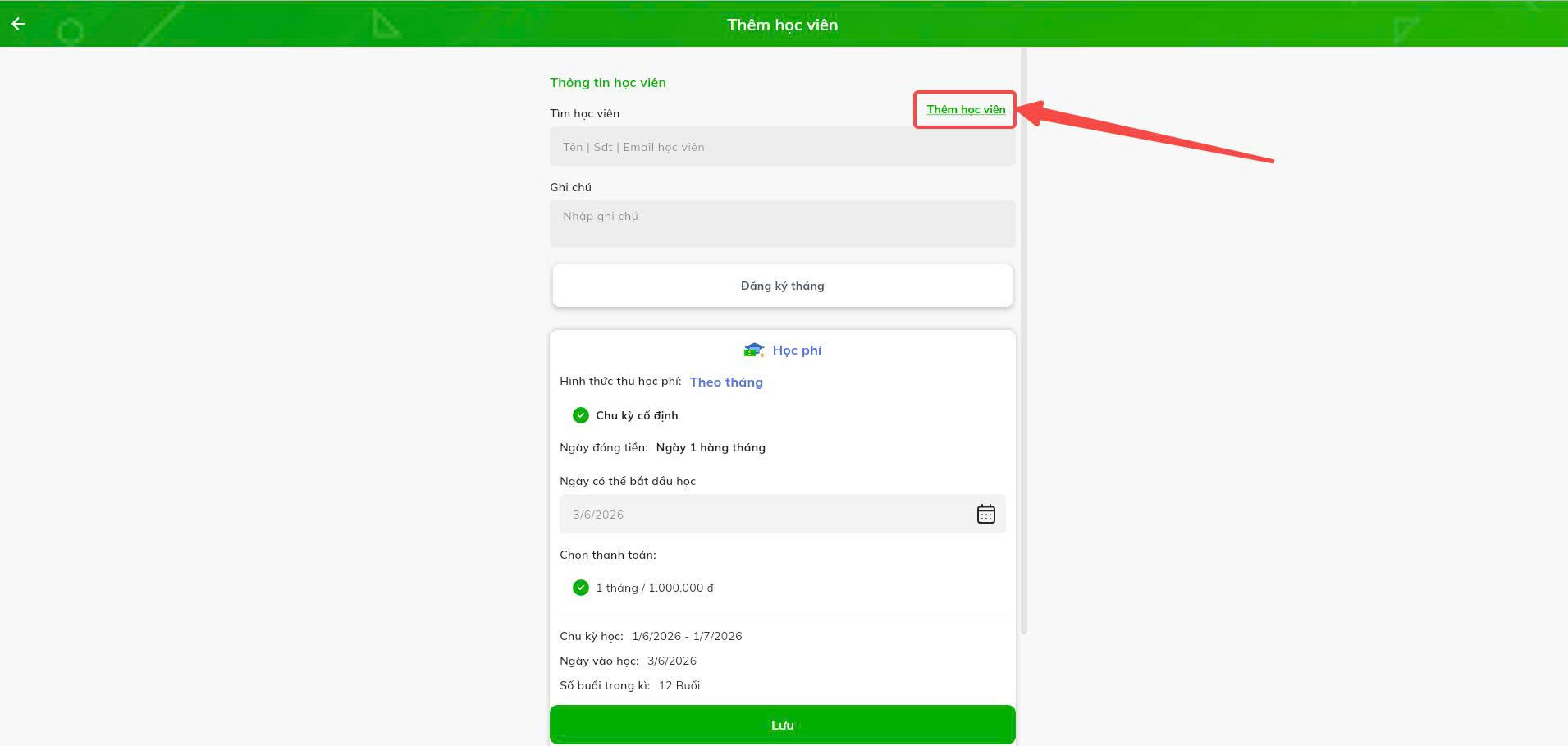Focus the Nhập ghi chú notes field
This screenshot has width=1568, height=746.
(782, 223)
